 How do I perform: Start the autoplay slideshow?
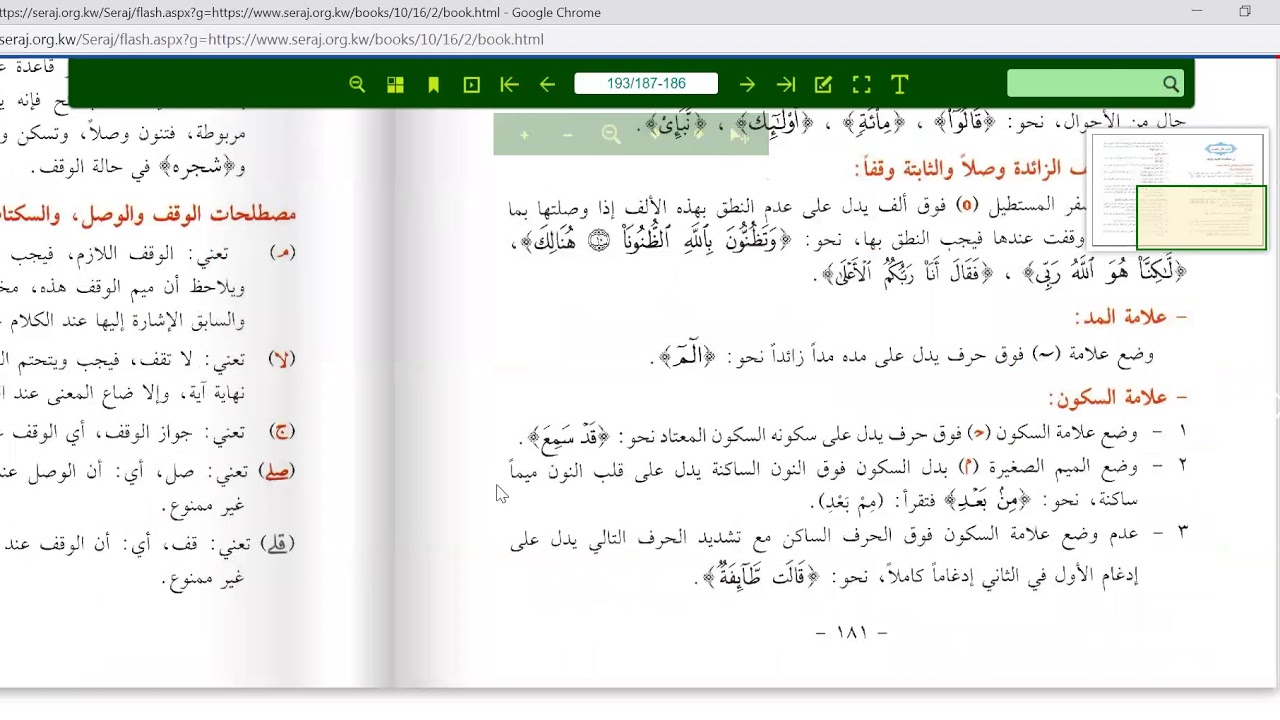[472, 85]
